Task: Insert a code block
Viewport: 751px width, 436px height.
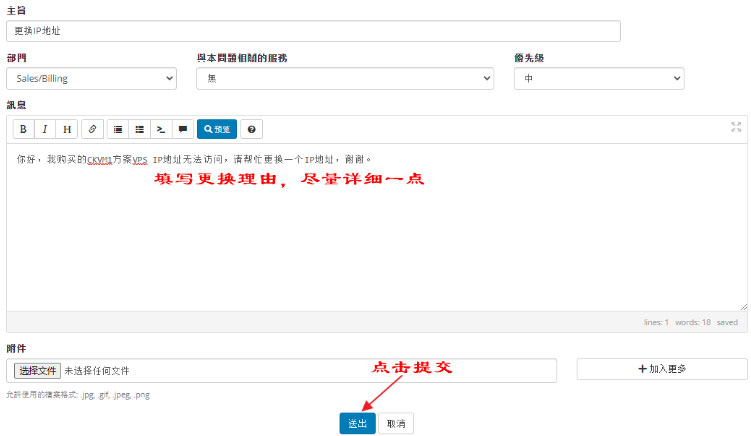Action: [x=161, y=129]
